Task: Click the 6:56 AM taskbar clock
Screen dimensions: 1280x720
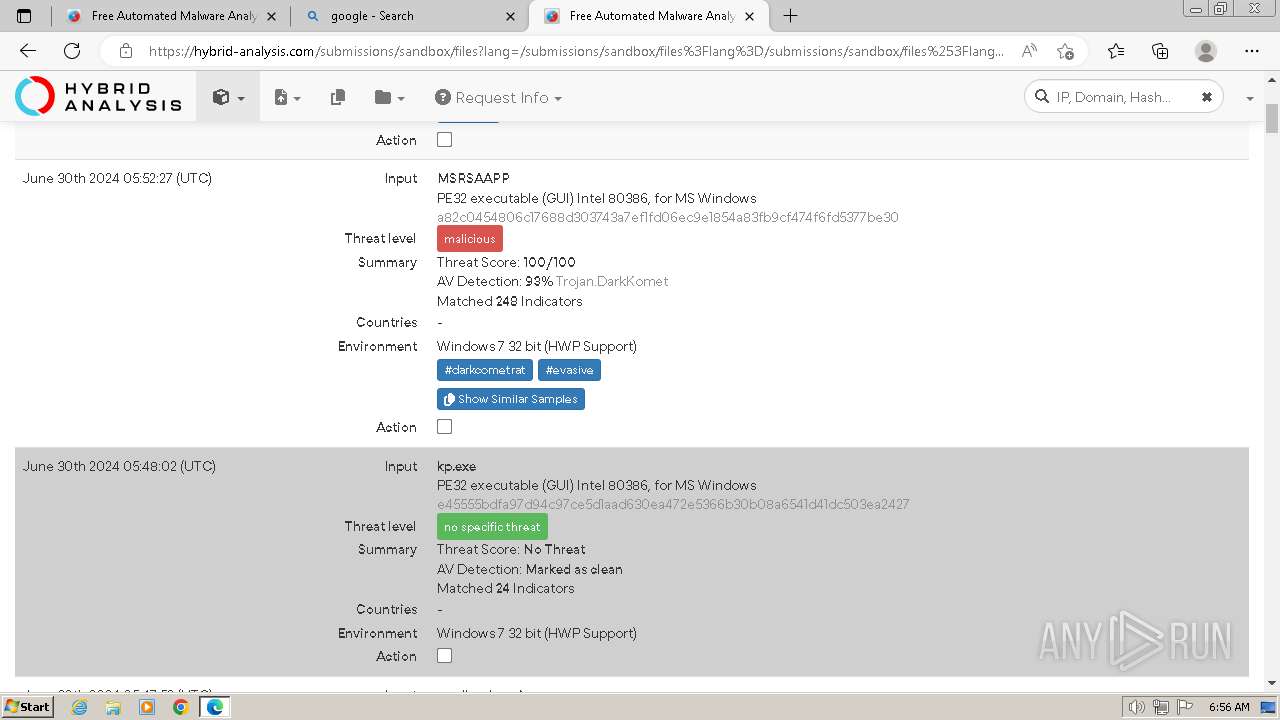Action: (x=1229, y=707)
